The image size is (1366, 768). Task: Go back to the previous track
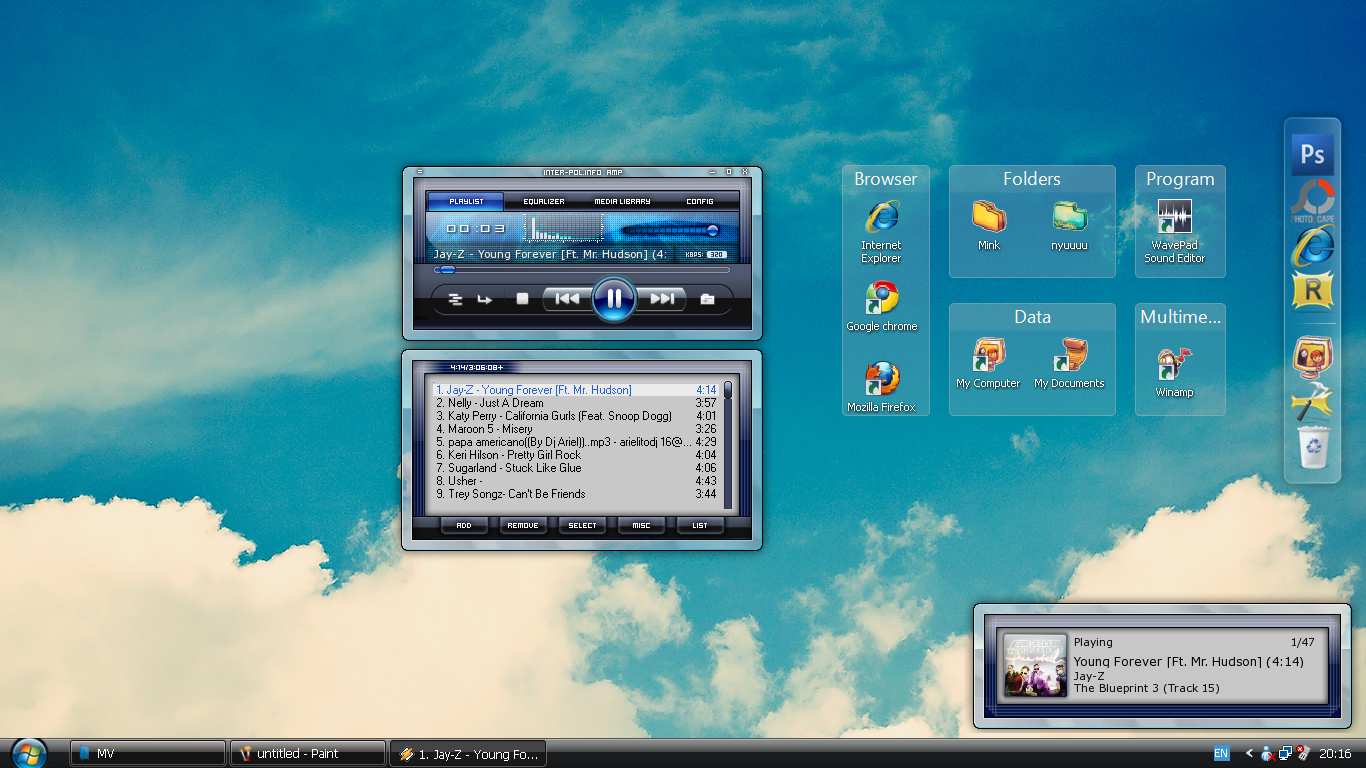coord(567,298)
